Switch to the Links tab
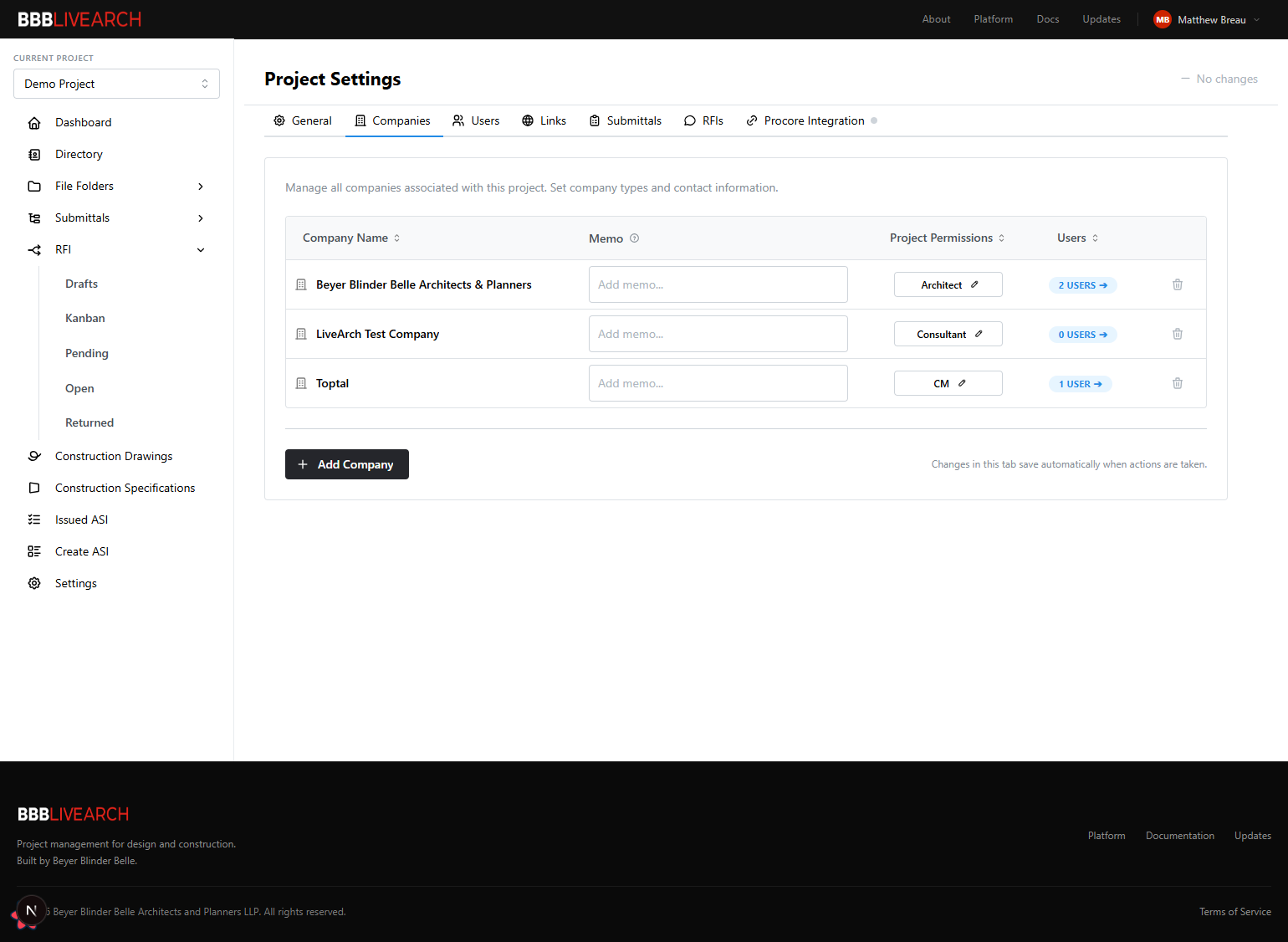The width and height of the screenshot is (1288, 942). pyautogui.click(x=544, y=120)
